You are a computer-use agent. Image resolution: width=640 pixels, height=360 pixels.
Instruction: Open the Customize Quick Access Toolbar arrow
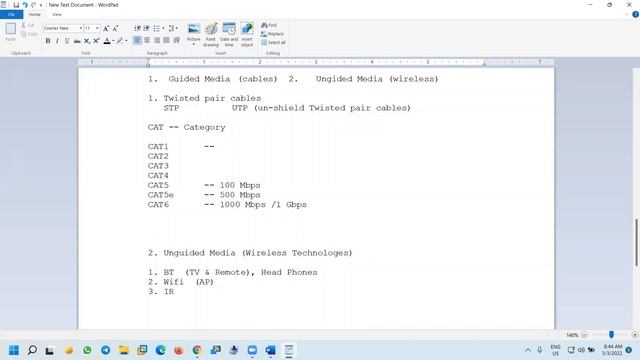coord(41,5)
